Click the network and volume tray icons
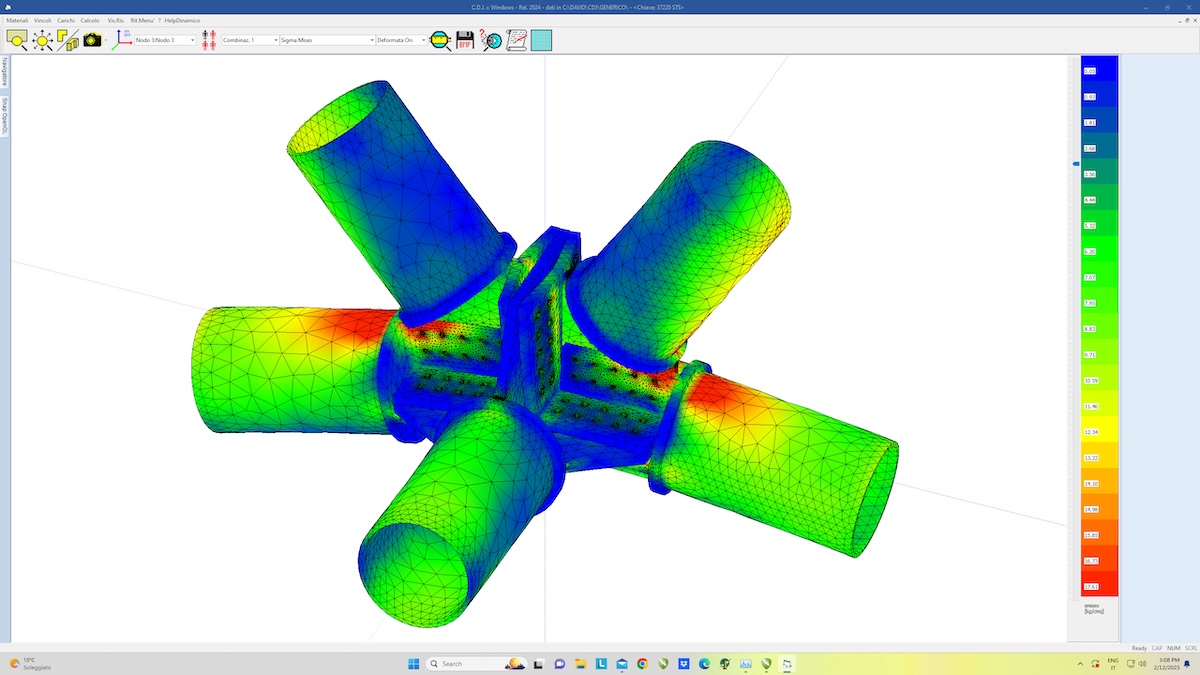The height and width of the screenshot is (675, 1200). tap(1138, 664)
